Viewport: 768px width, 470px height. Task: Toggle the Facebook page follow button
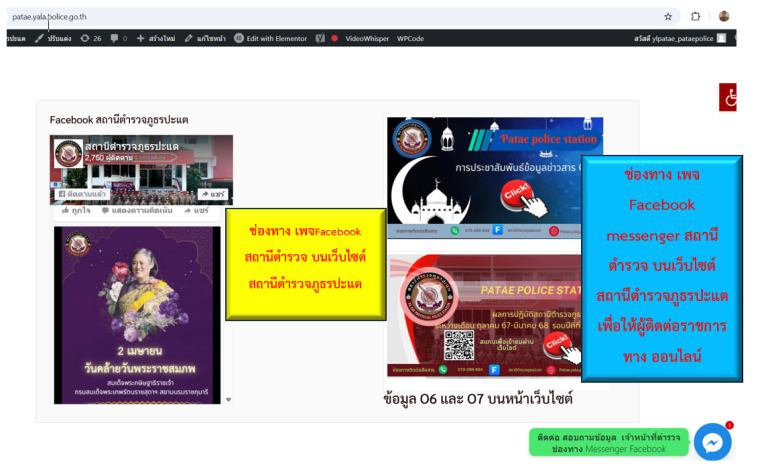(x=87, y=193)
